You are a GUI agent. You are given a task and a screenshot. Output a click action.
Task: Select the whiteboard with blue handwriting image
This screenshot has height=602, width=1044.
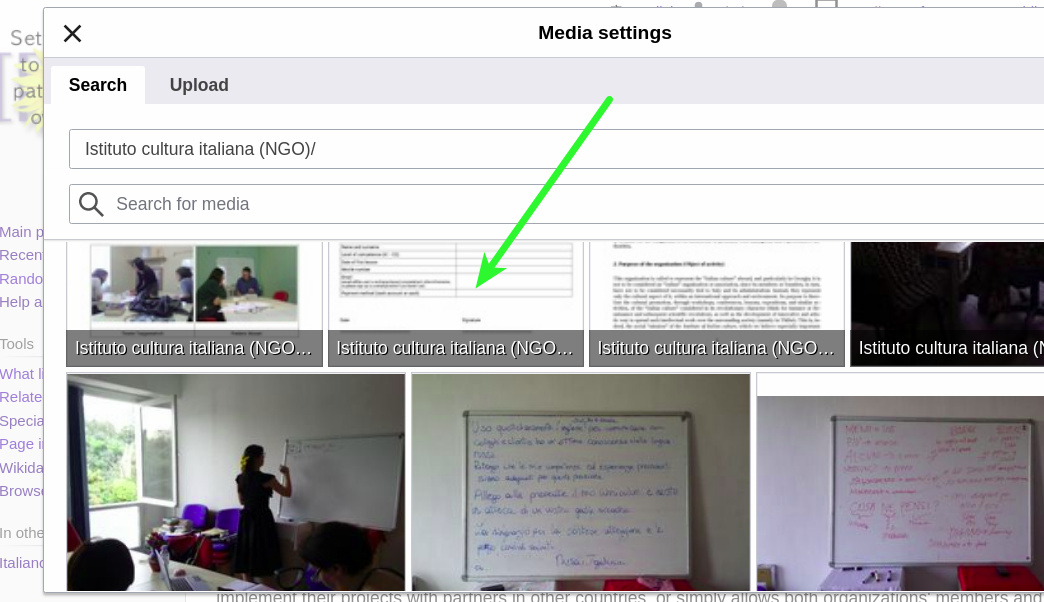(x=580, y=482)
